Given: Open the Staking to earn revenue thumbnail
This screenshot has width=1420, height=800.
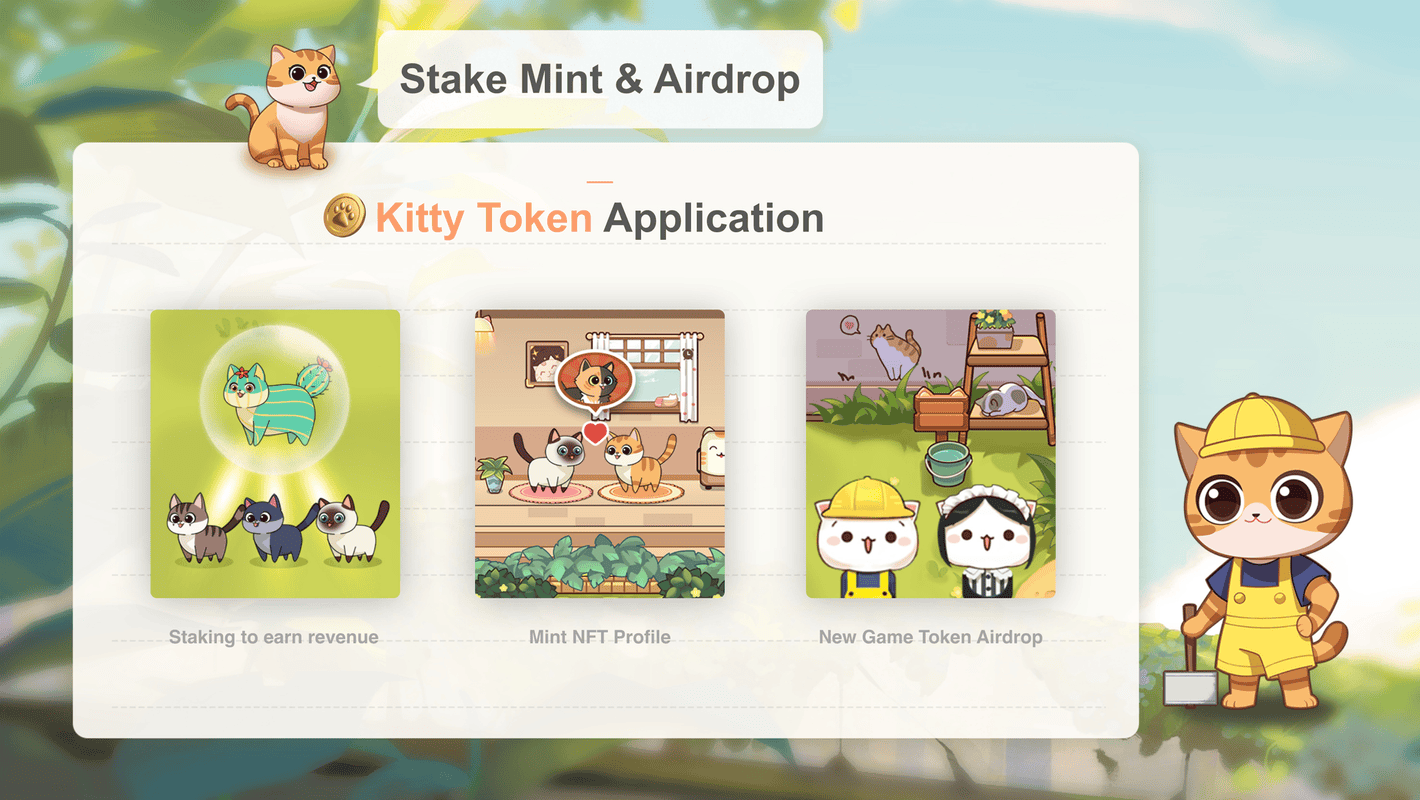Looking at the screenshot, I should coord(275,454).
